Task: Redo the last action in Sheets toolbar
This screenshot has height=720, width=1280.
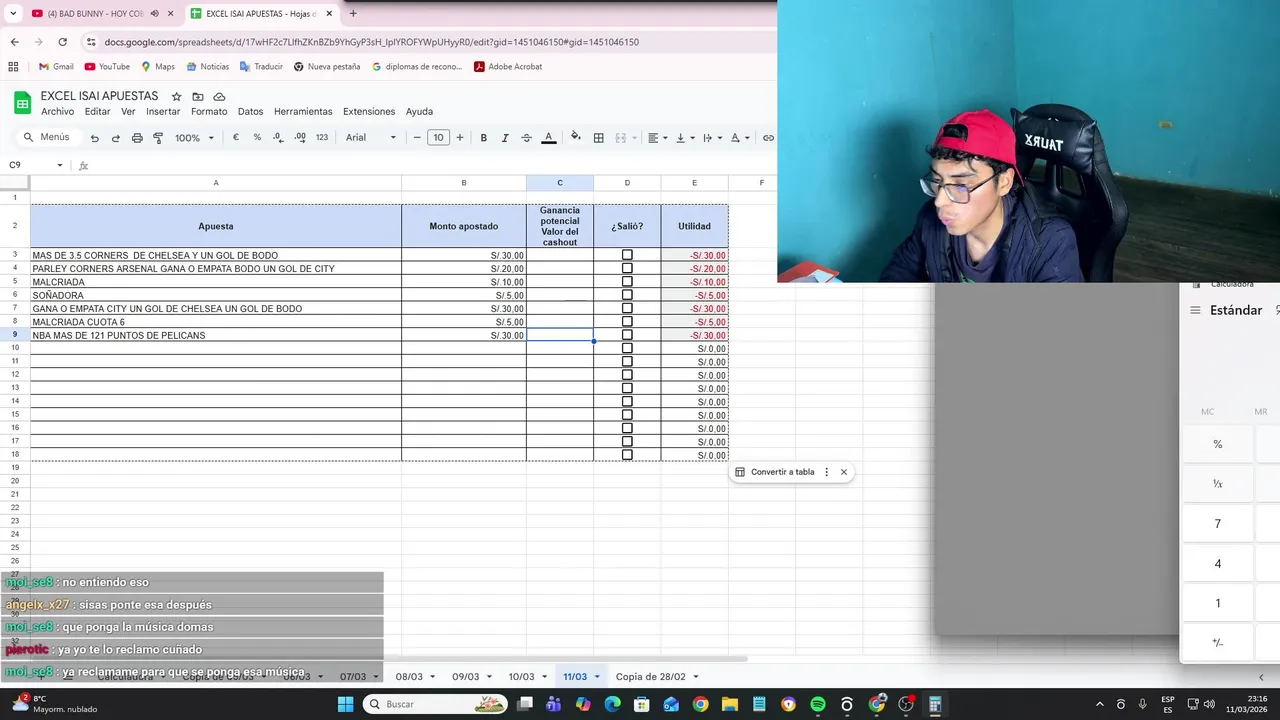Action: click(115, 138)
